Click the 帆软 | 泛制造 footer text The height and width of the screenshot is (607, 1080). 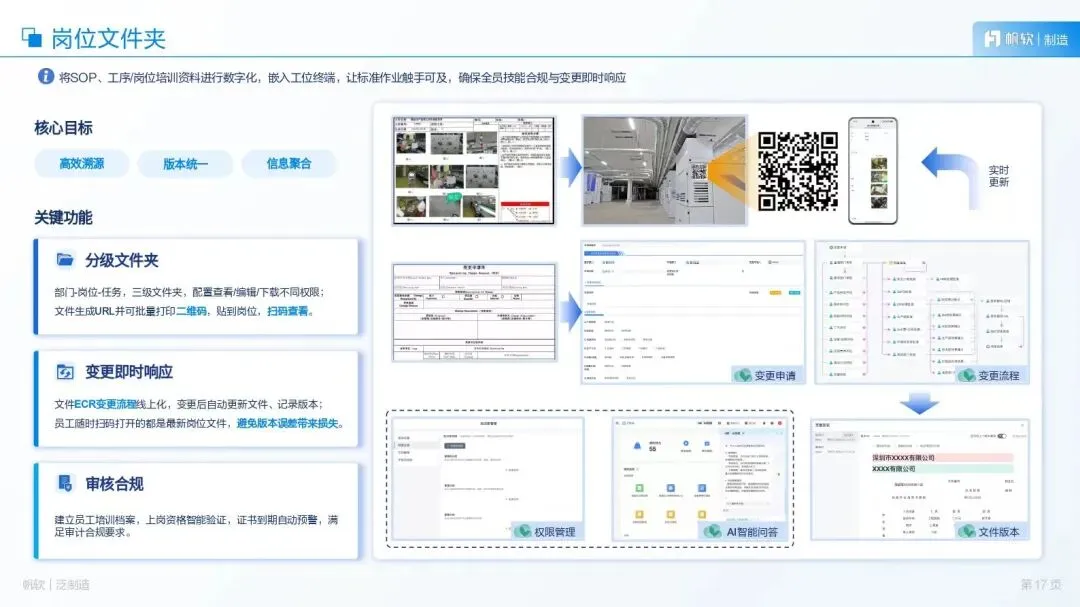56,585
